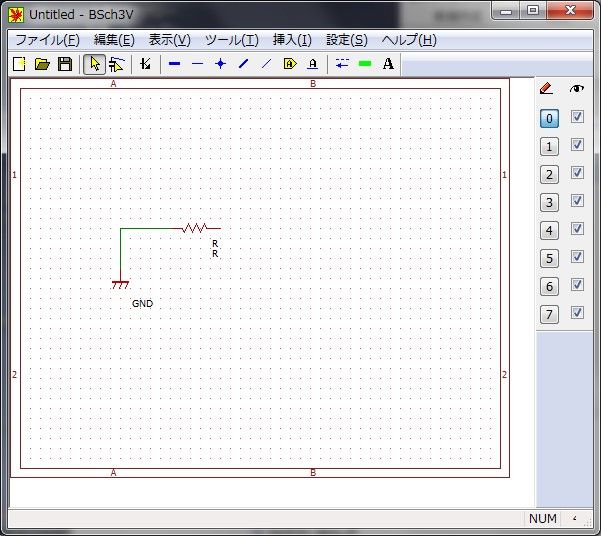Select the thin diagonal entry tool

click(x=266, y=64)
